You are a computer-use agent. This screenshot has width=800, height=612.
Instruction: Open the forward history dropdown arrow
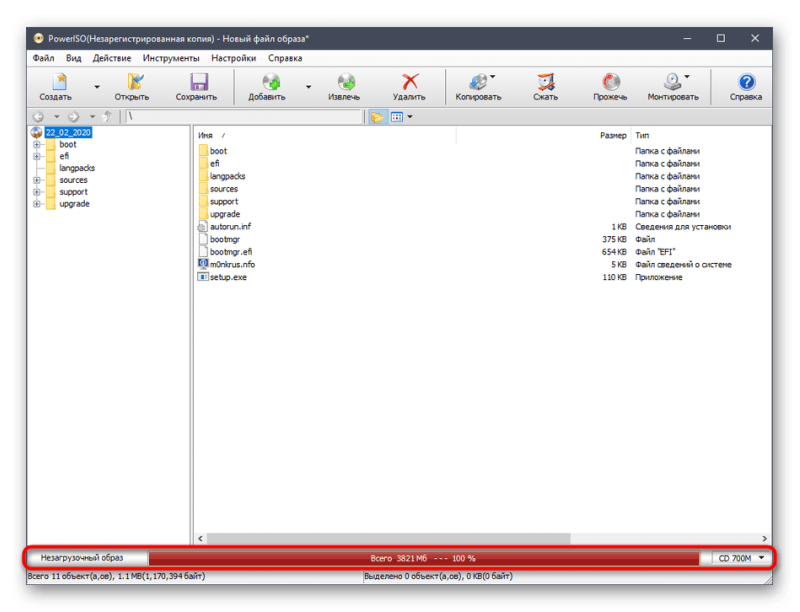tap(92, 117)
